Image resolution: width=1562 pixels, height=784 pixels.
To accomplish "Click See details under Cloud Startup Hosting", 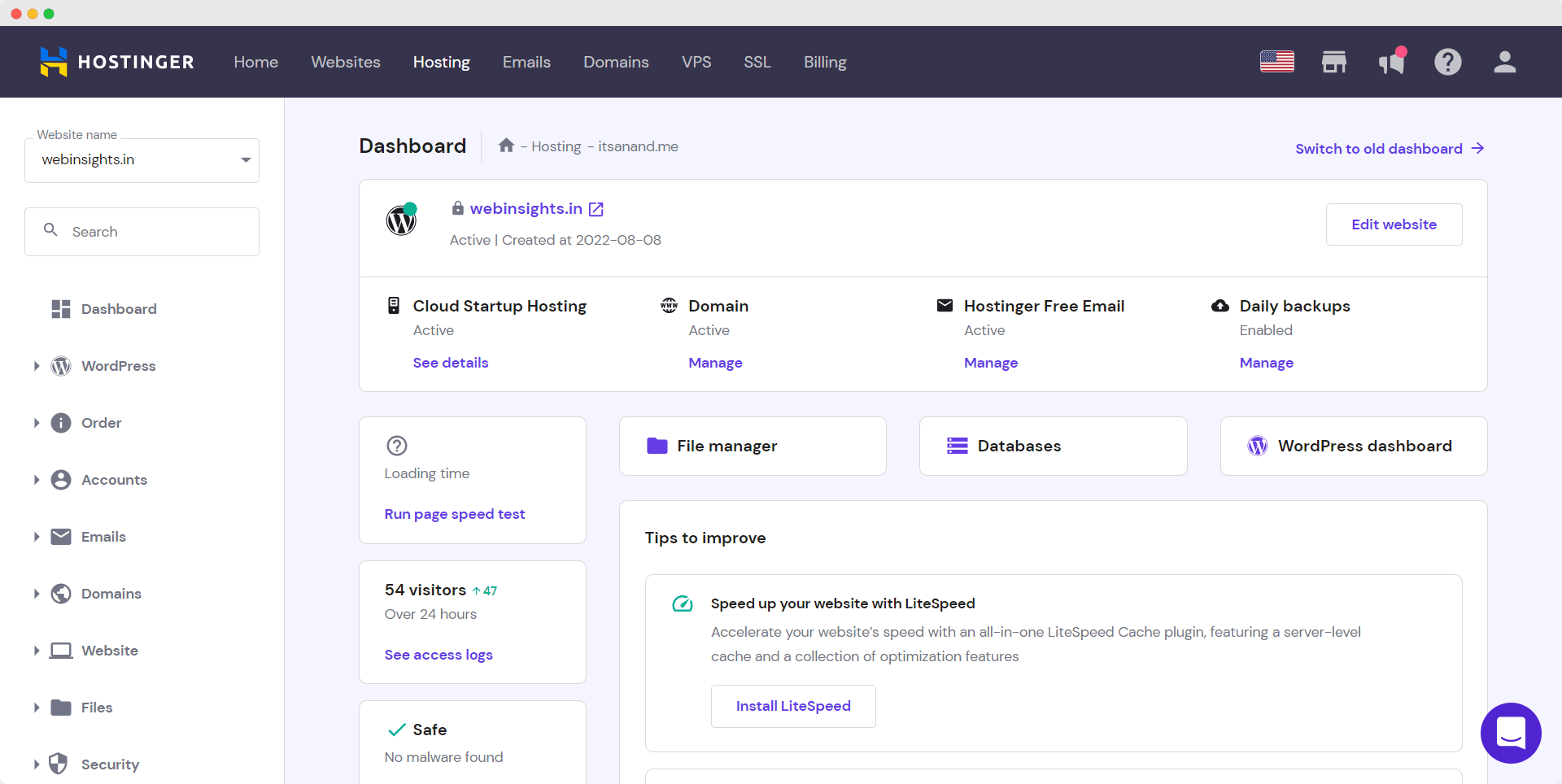I will point(451,363).
